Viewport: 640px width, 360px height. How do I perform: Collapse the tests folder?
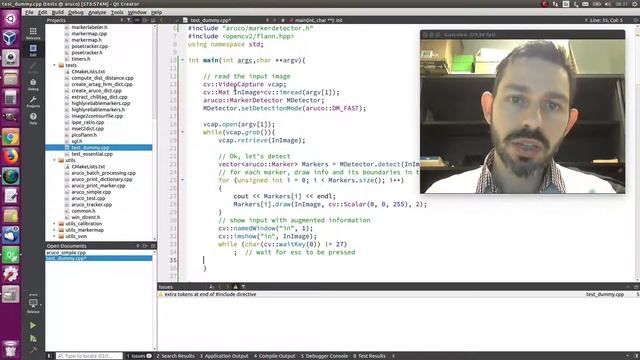coord(55,65)
